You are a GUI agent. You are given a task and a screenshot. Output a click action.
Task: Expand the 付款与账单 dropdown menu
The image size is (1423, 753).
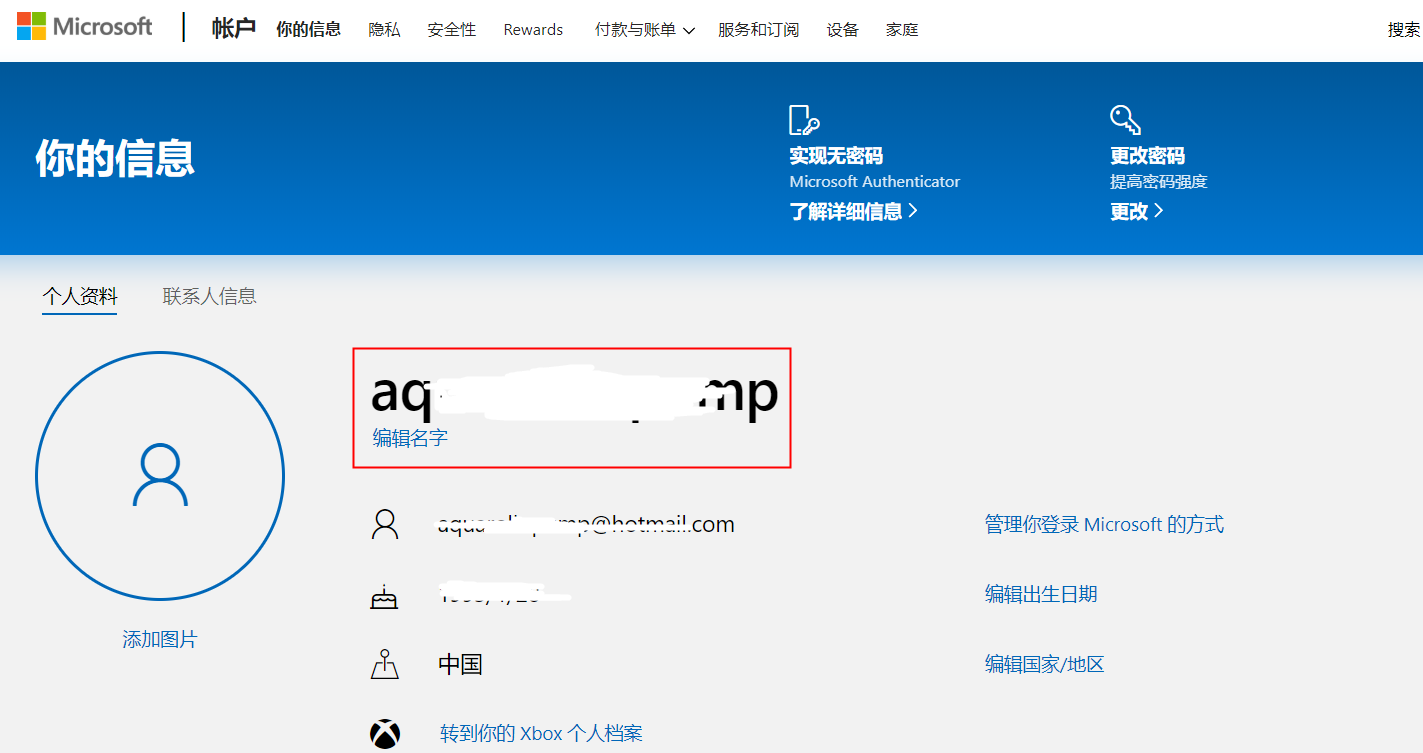643,29
